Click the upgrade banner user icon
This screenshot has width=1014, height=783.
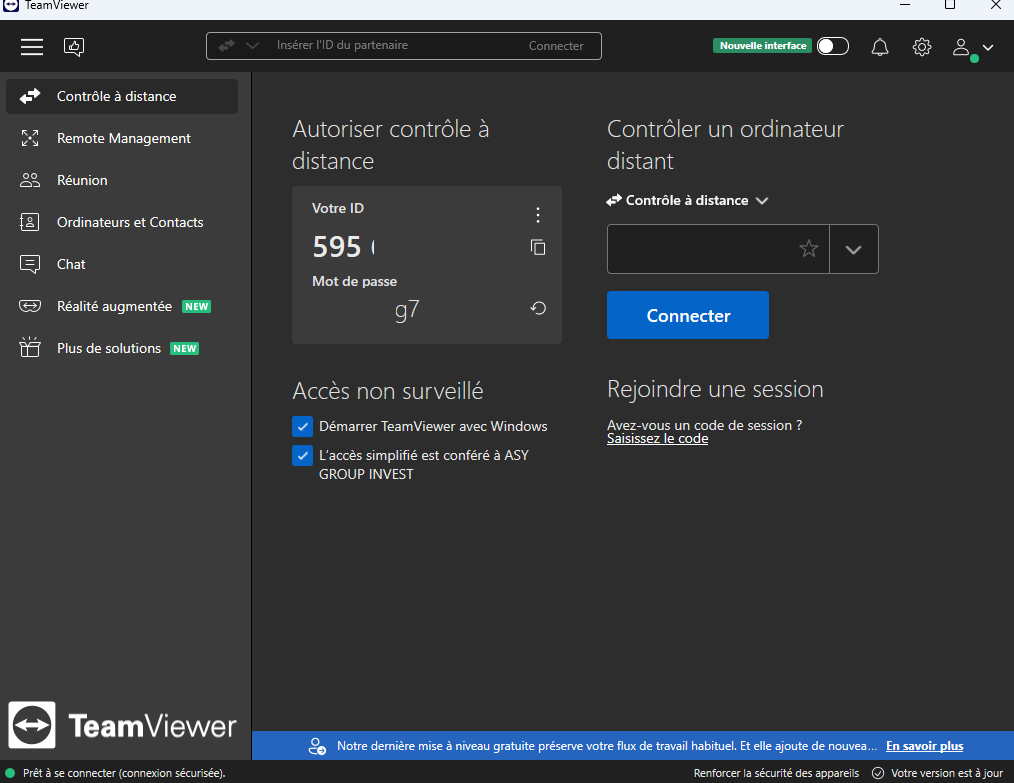point(317,746)
